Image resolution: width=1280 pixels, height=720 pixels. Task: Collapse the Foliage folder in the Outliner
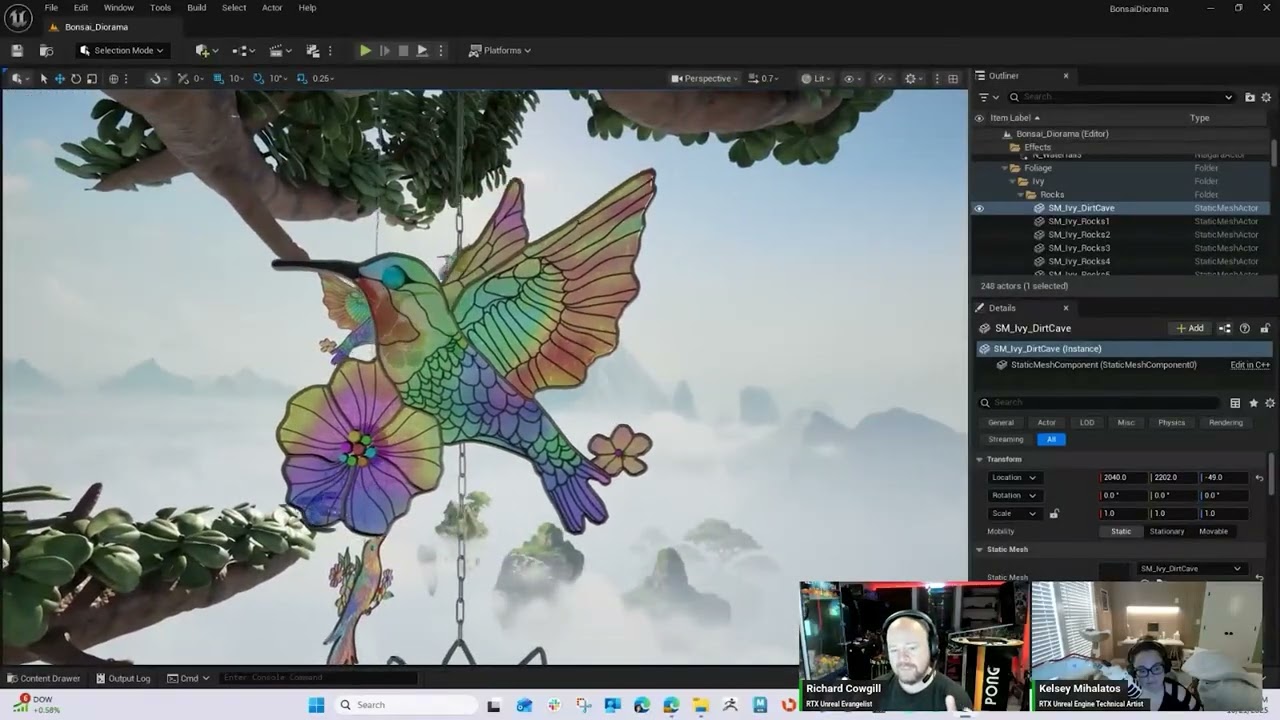click(x=1005, y=168)
